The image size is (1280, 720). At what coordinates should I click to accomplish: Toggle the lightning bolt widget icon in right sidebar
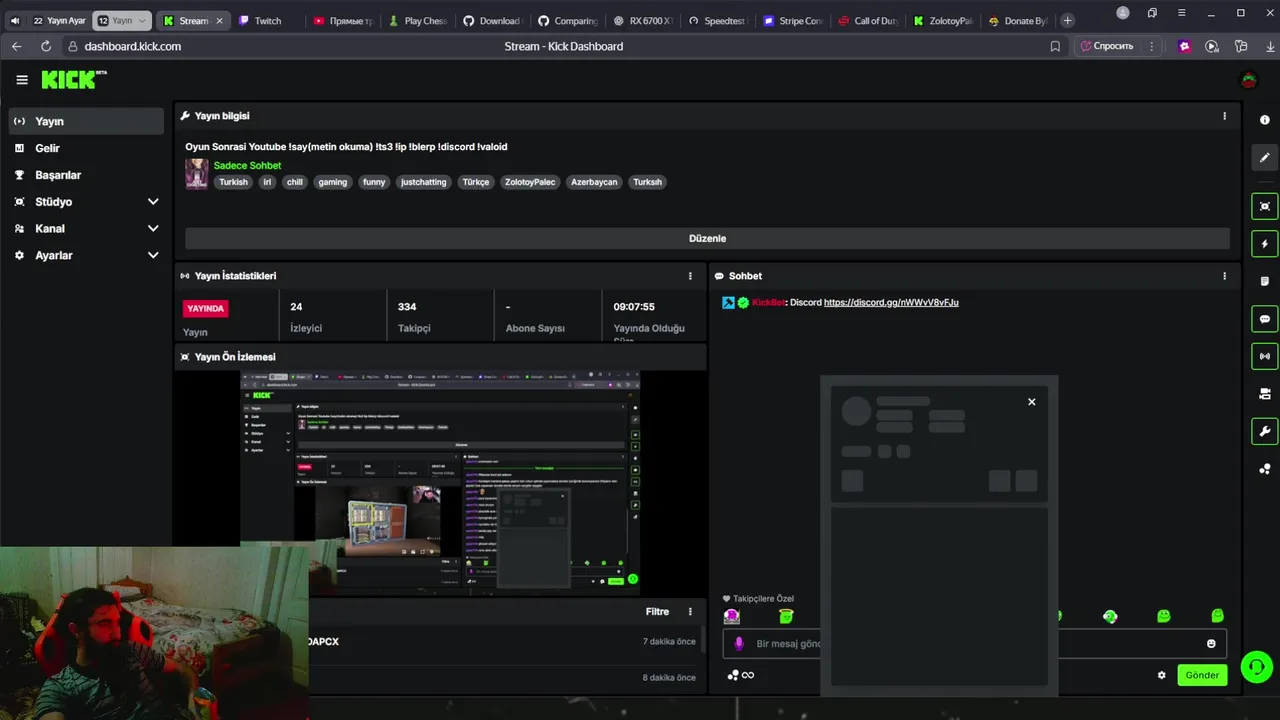point(1265,244)
